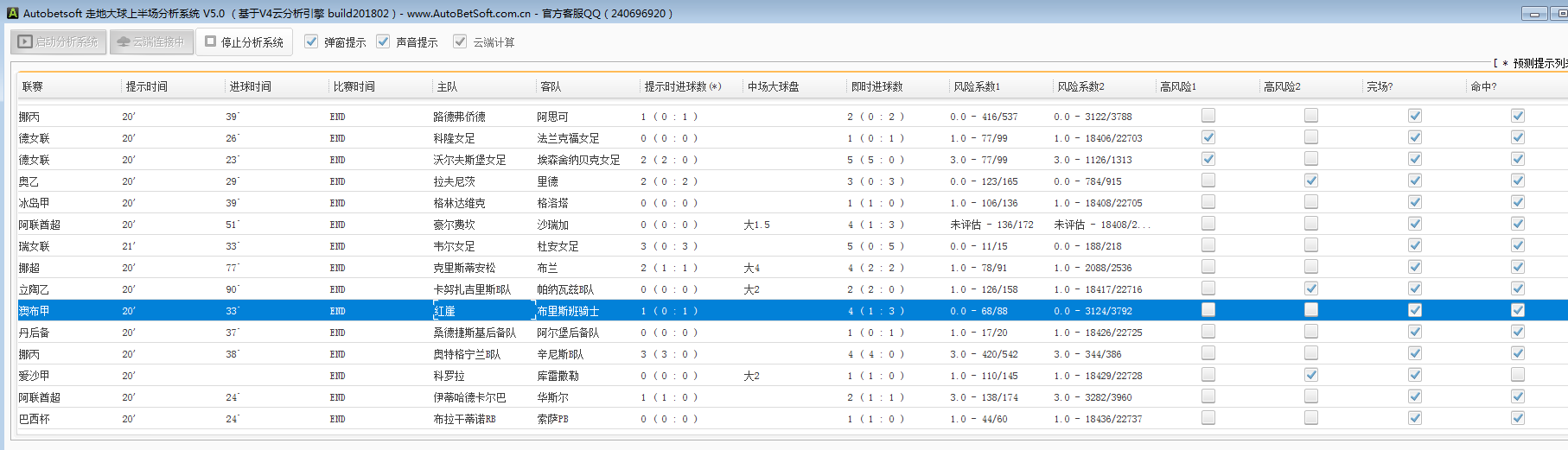The image size is (1568, 450).
Task: Toggle the 云端计算 cloud computing checkbox
Action: coord(460,41)
